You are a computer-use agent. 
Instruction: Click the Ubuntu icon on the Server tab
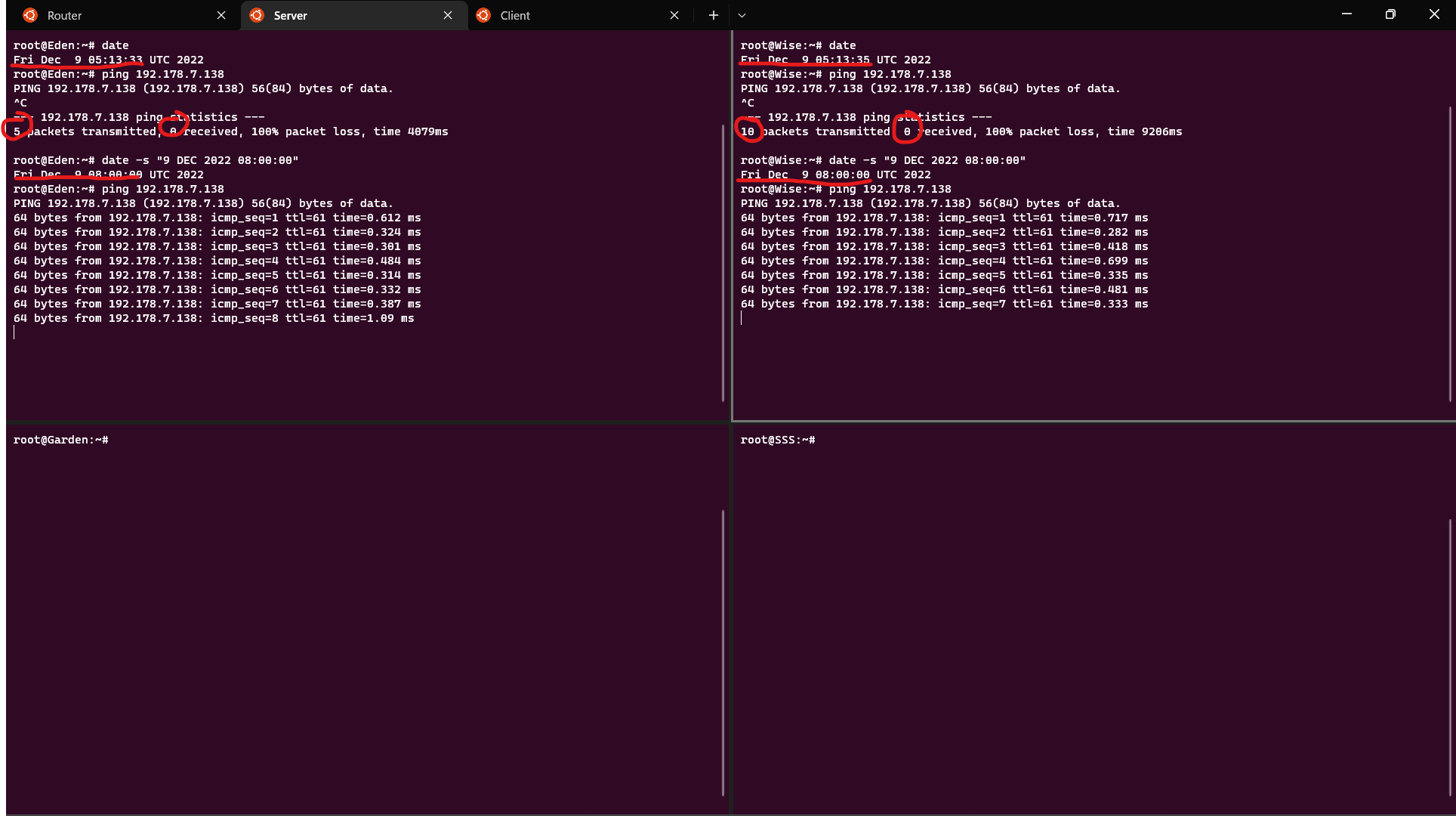tap(257, 15)
